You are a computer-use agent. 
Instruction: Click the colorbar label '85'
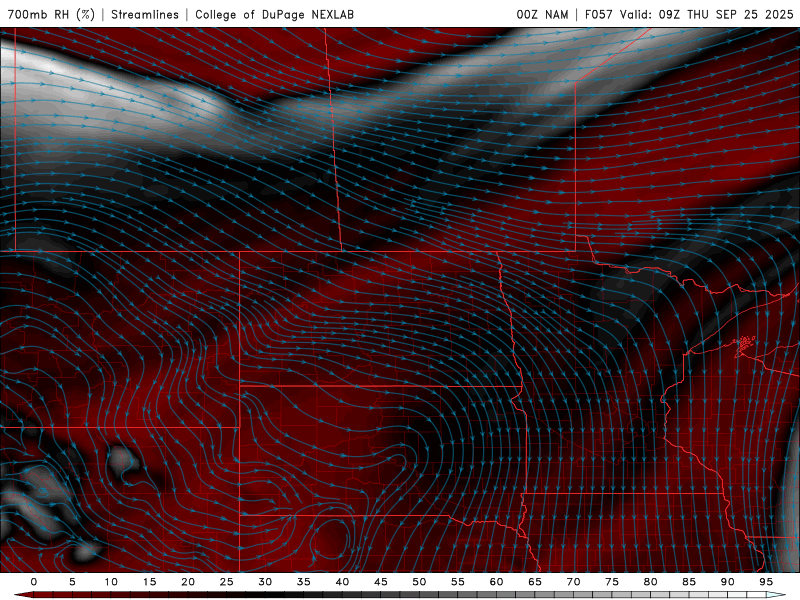(689, 582)
